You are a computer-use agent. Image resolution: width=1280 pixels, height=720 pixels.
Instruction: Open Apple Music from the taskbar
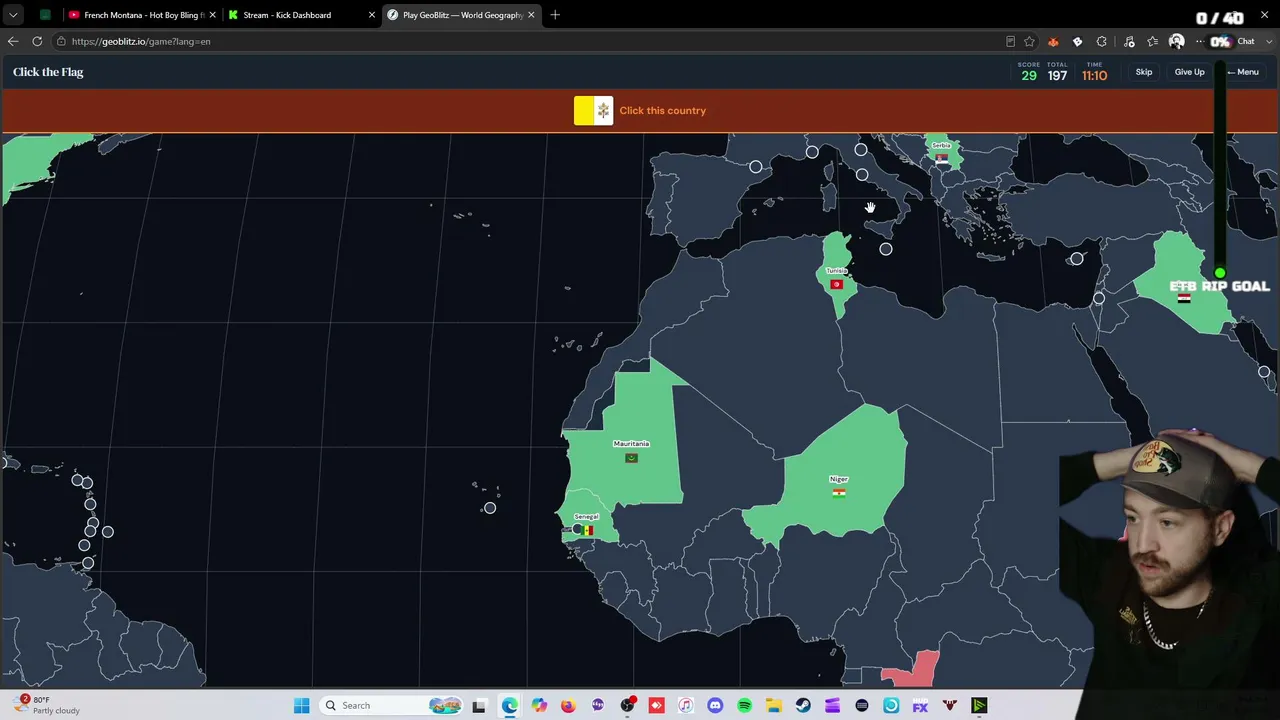[x=686, y=706]
